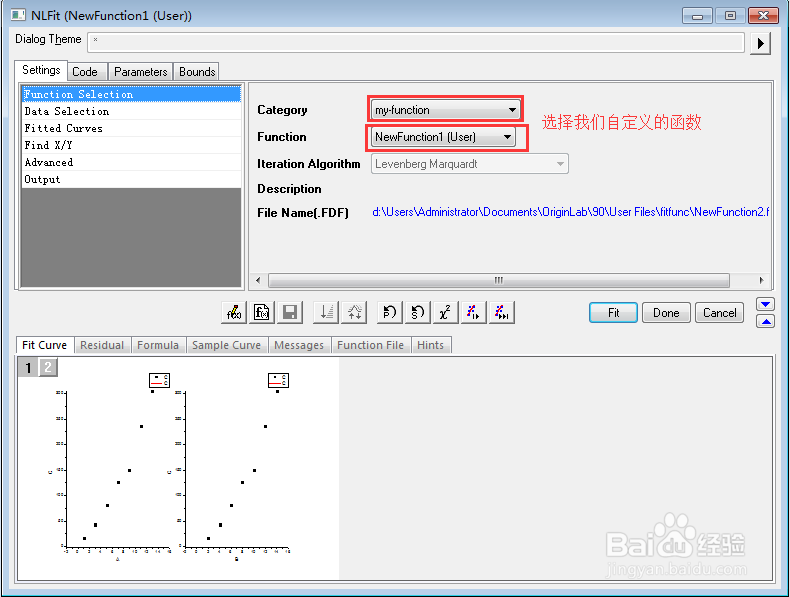The height and width of the screenshot is (597, 790).
Task: Click the peak up-down arrows icon
Action: pos(354,312)
